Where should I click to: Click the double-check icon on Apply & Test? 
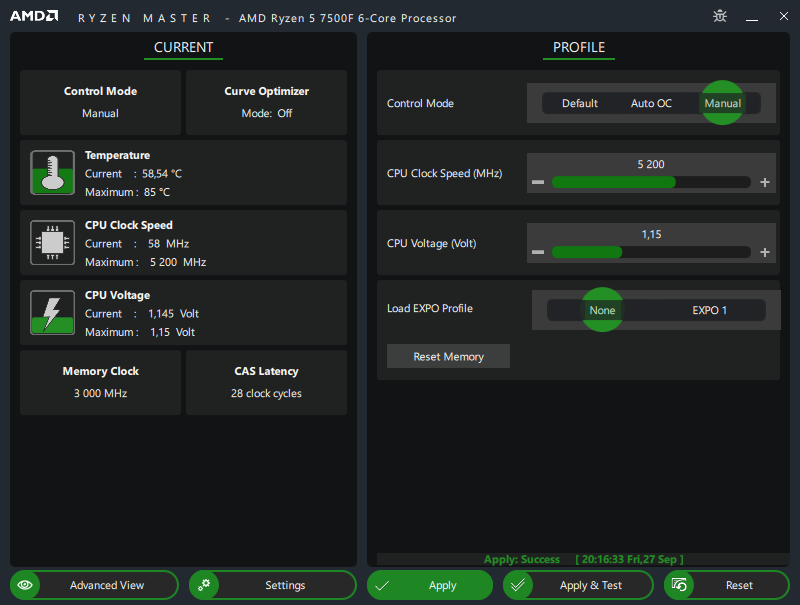[x=518, y=585]
